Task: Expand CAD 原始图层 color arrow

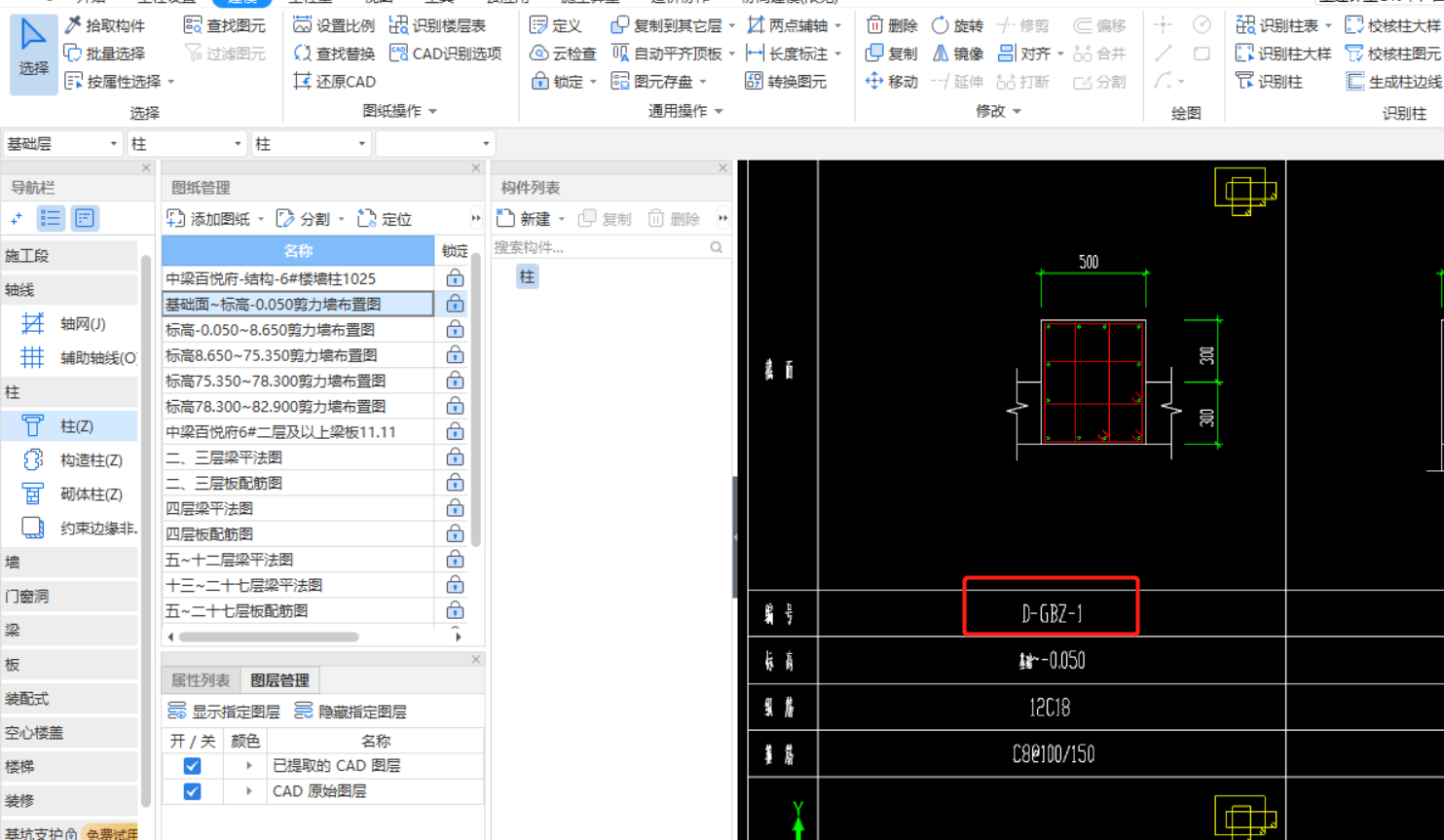Action: 249,791
